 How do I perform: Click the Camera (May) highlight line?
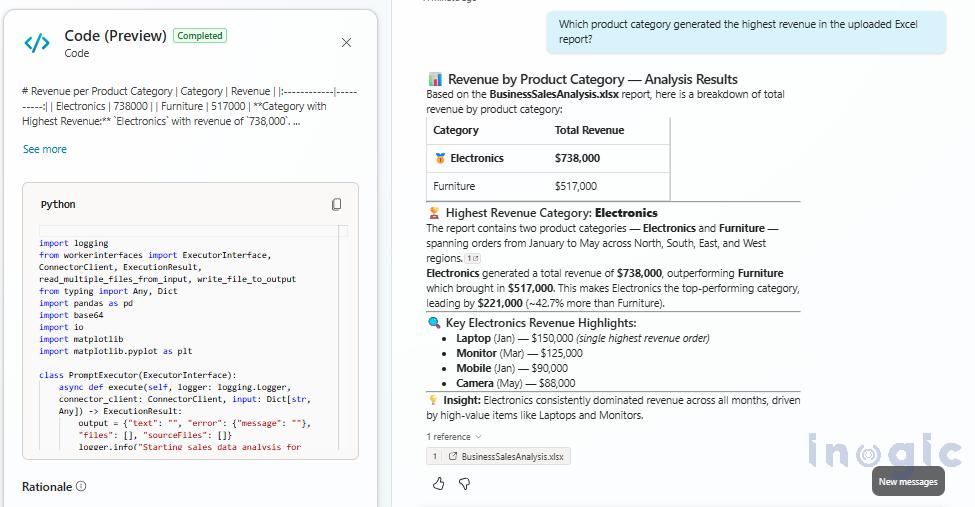[515, 383]
